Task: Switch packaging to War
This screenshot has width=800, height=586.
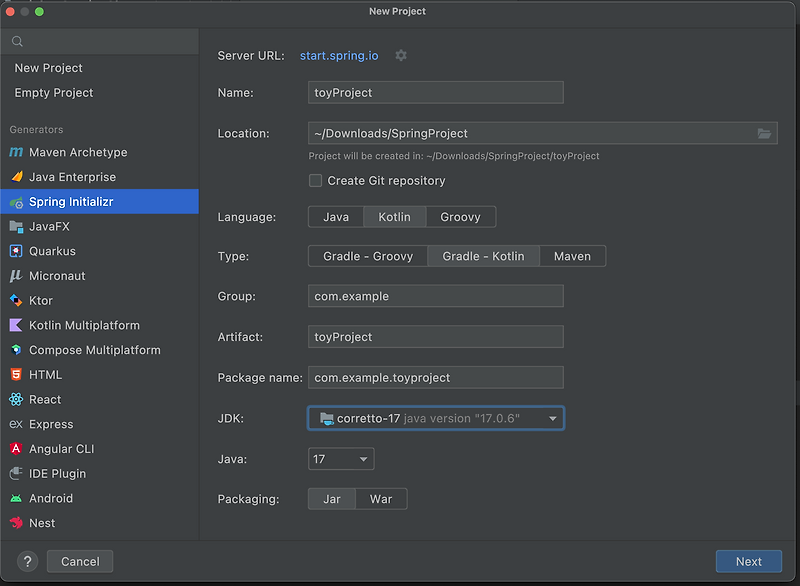Action: pyautogui.click(x=381, y=498)
